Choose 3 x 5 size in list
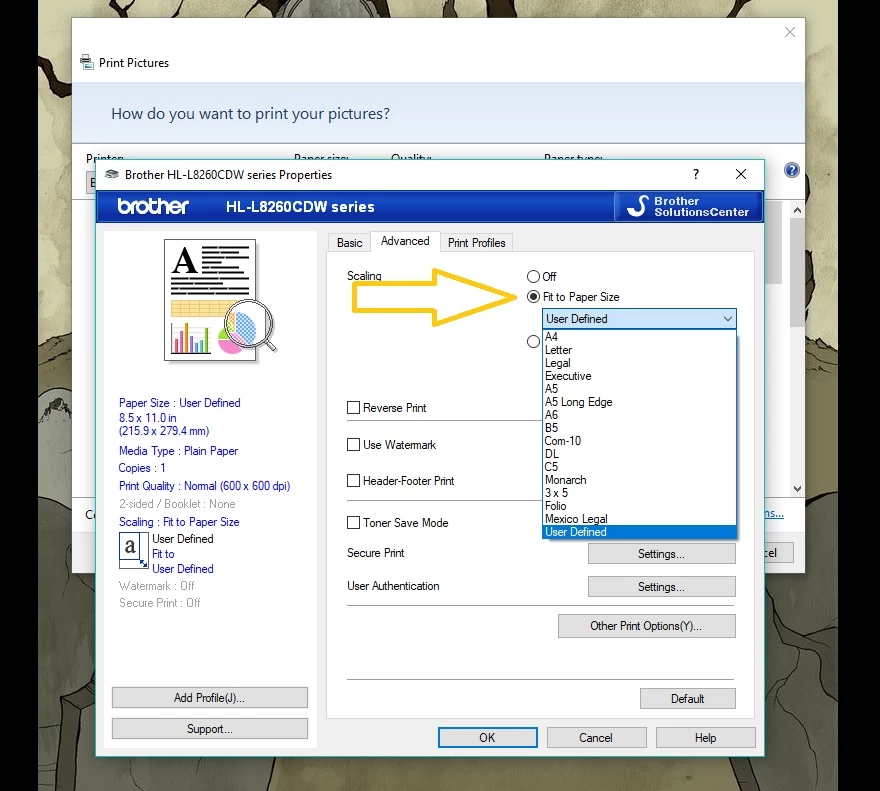 [639, 493]
